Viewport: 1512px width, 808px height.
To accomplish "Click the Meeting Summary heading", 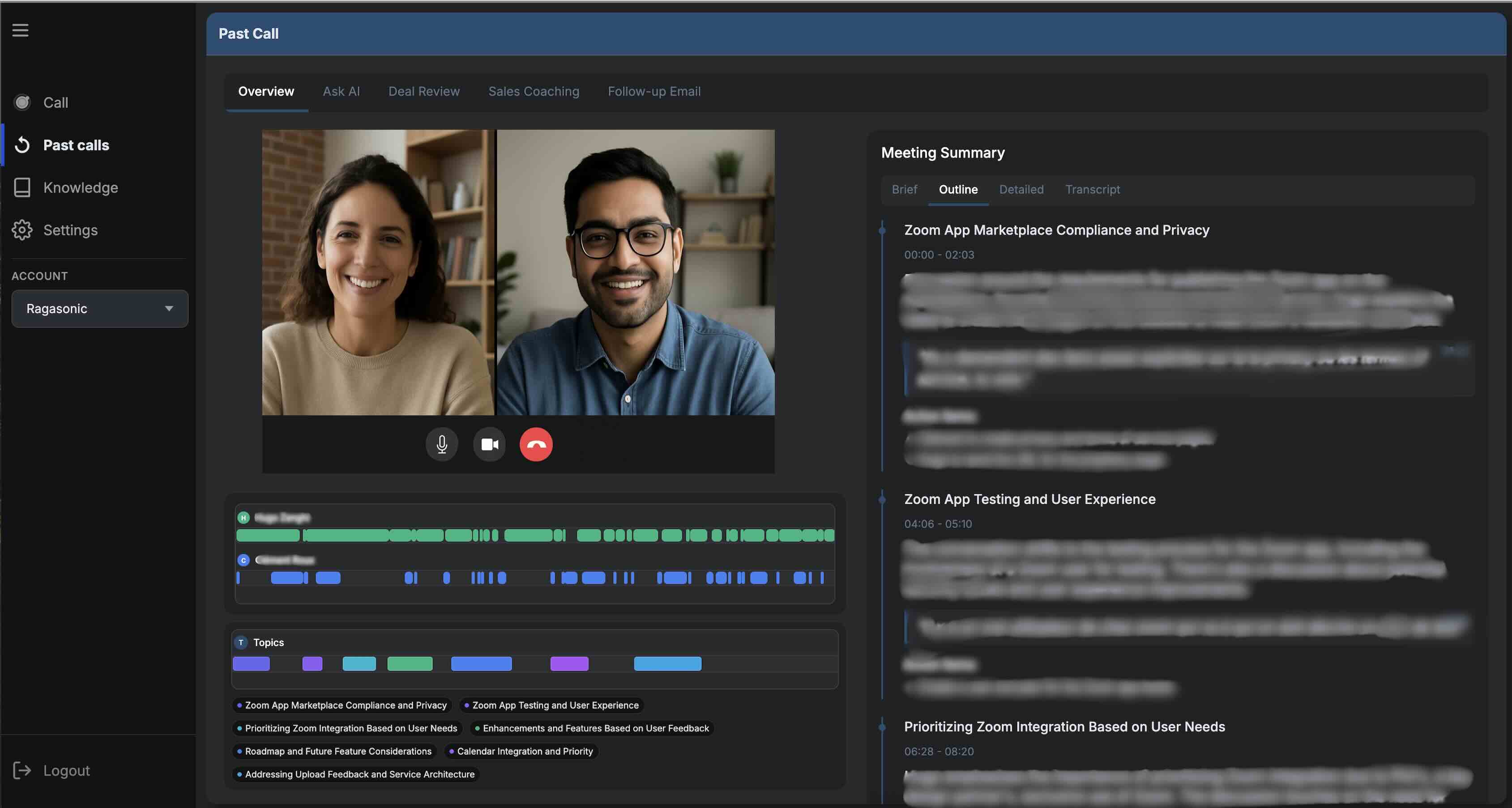I will pyautogui.click(x=943, y=153).
